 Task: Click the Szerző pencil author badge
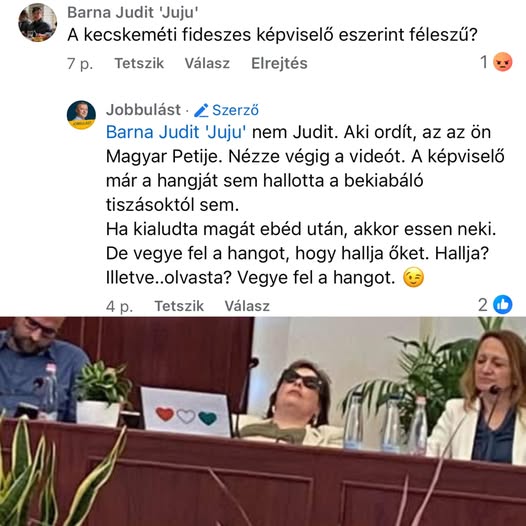tap(226, 110)
